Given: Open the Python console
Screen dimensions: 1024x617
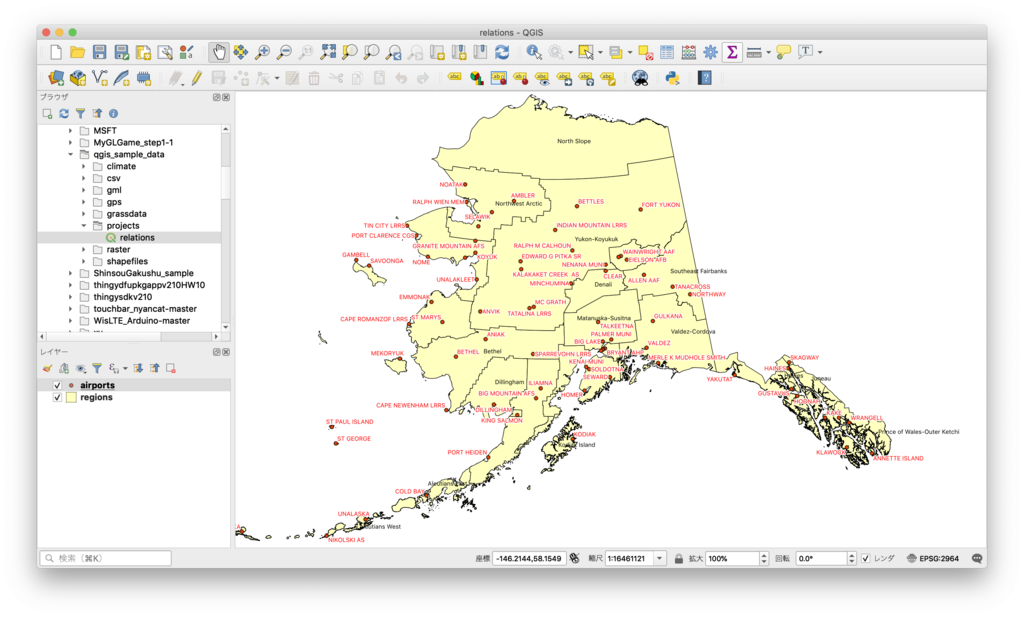Looking at the screenshot, I should [673, 77].
